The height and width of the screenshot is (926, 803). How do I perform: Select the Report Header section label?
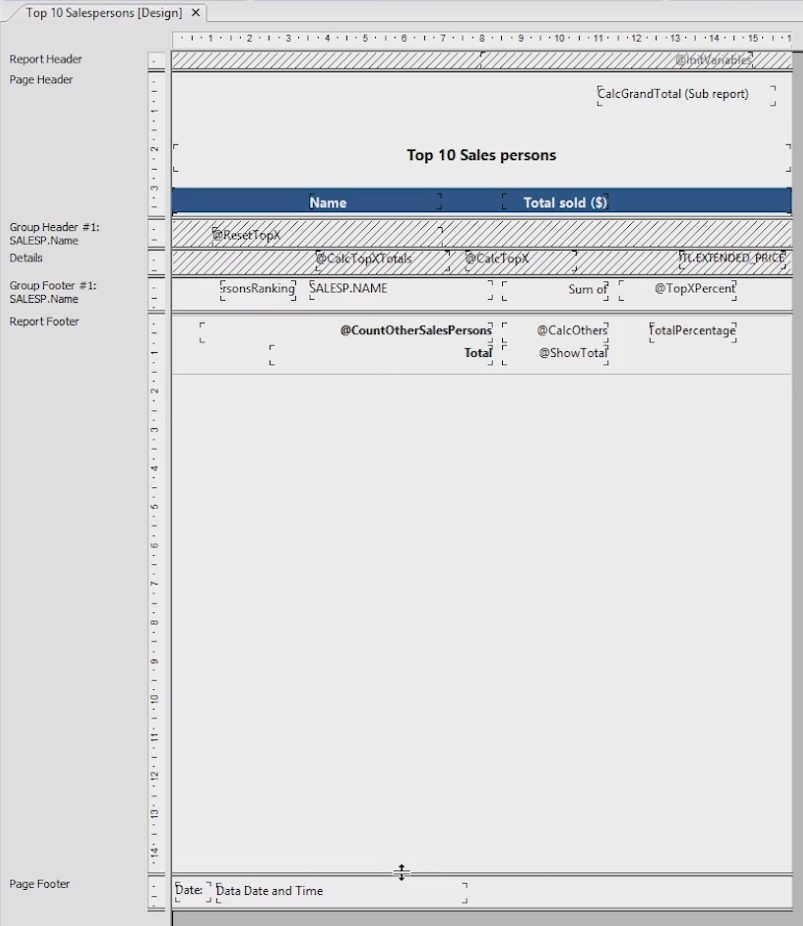(46, 60)
